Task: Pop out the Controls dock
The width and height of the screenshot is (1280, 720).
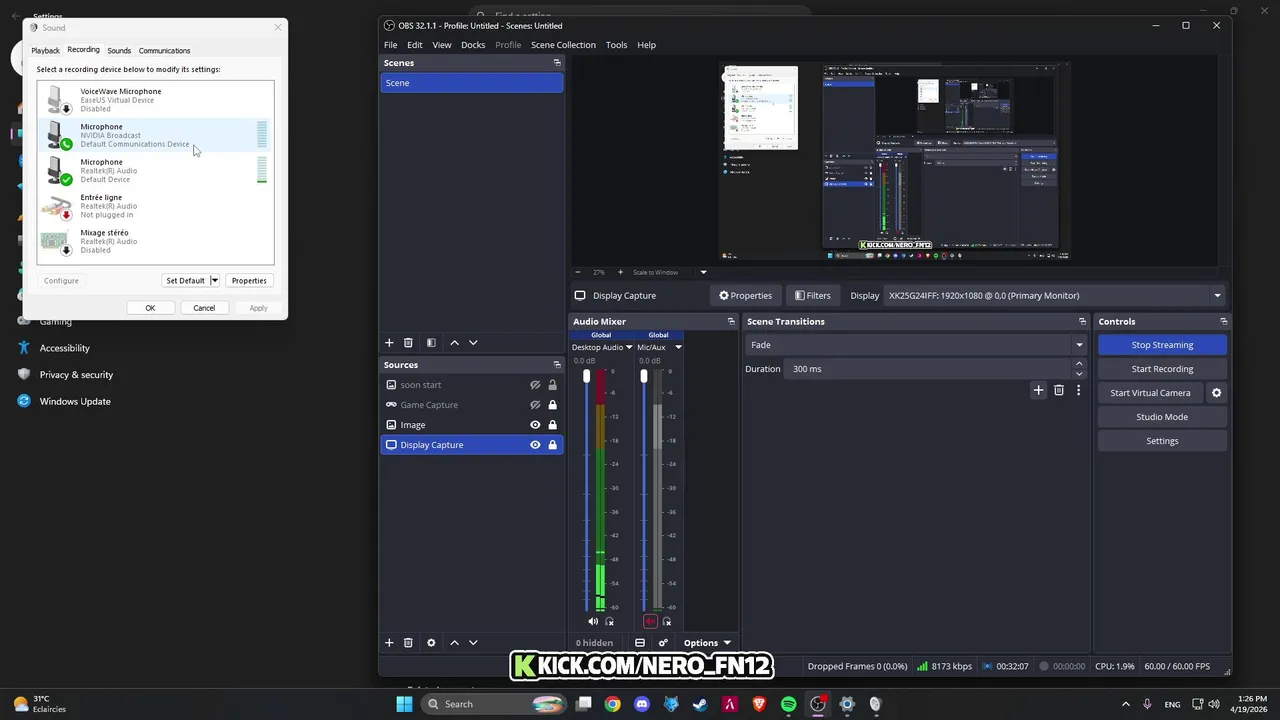Action: tap(1223, 322)
